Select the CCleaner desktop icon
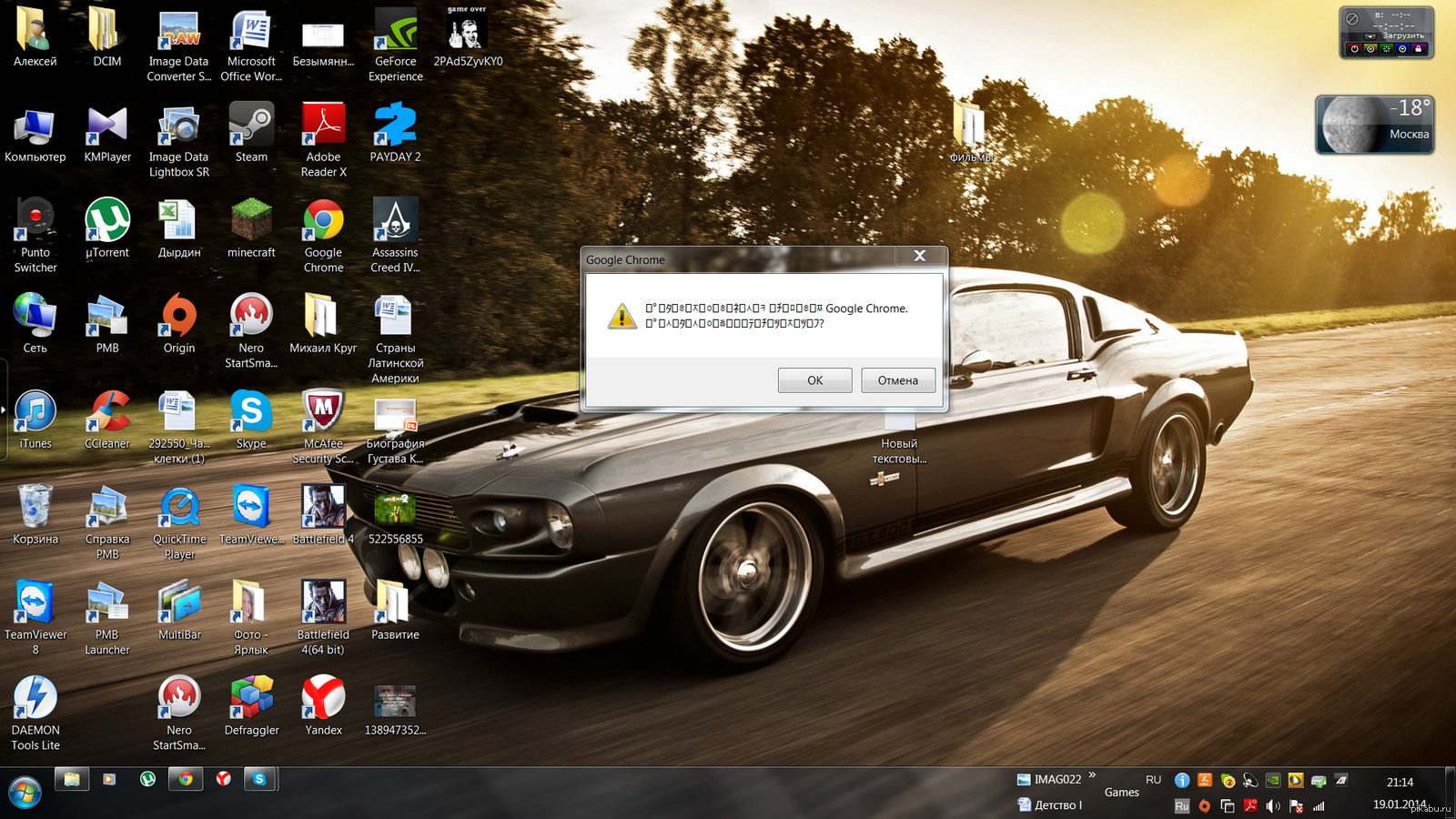Viewport: 1456px width, 819px height. 107,420
